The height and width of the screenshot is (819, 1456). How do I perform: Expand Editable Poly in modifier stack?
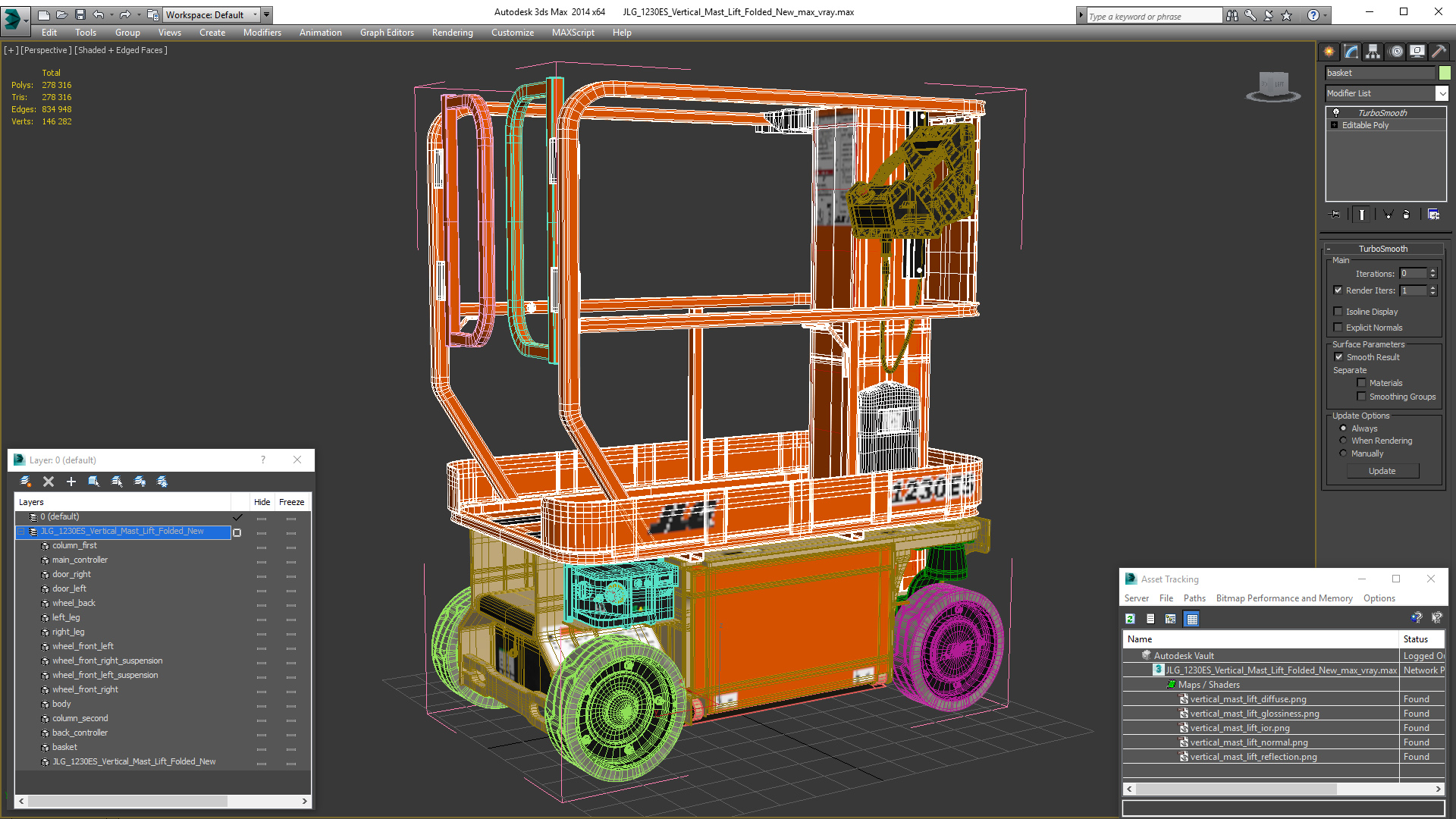point(1335,125)
